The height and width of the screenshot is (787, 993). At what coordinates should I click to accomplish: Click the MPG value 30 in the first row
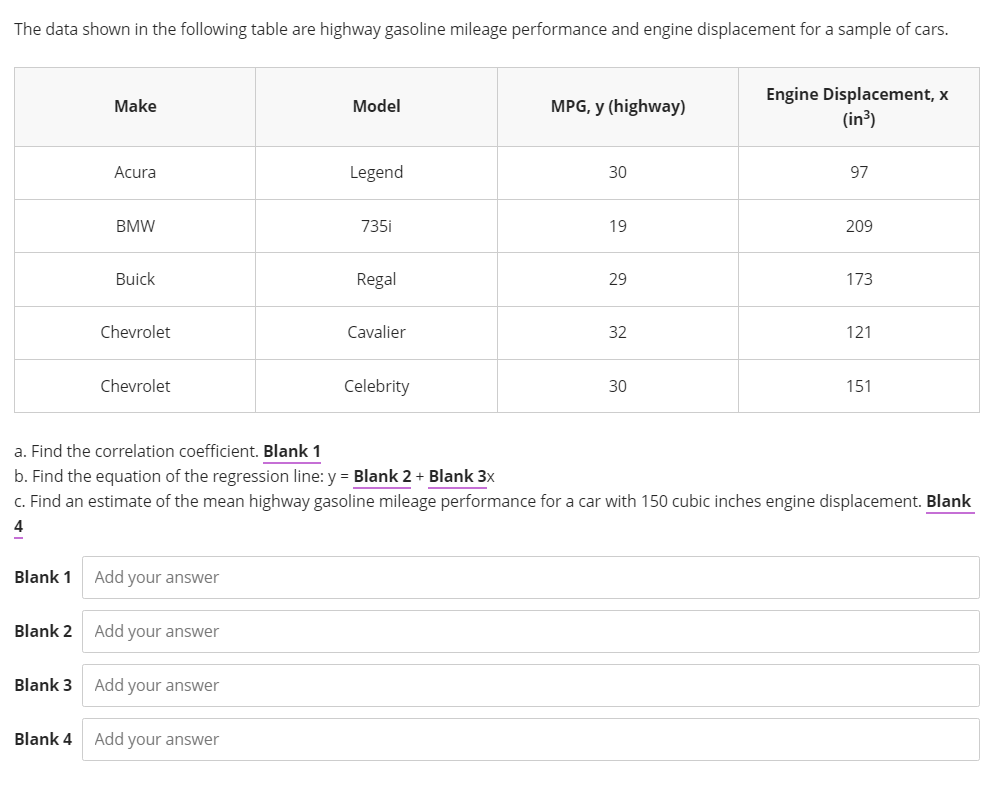(x=617, y=172)
